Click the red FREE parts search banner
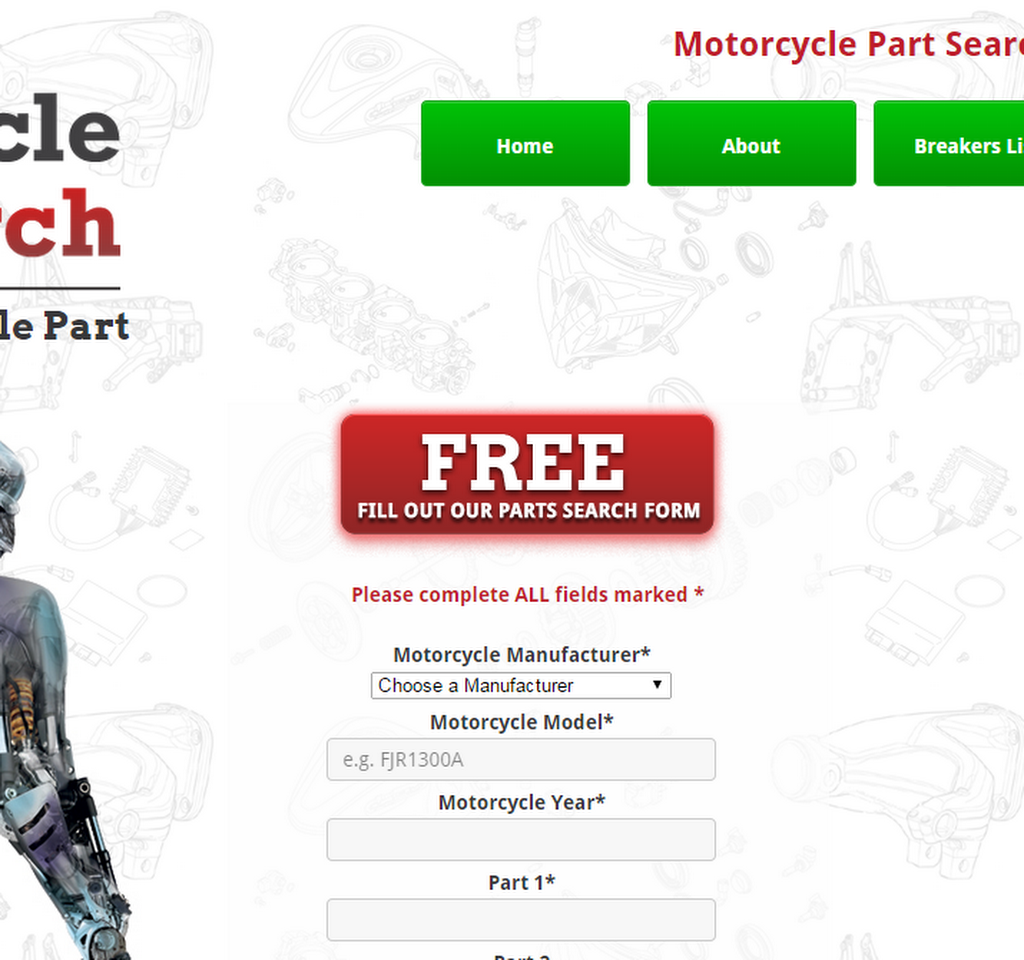The height and width of the screenshot is (960, 1024). tap(527, 474)
